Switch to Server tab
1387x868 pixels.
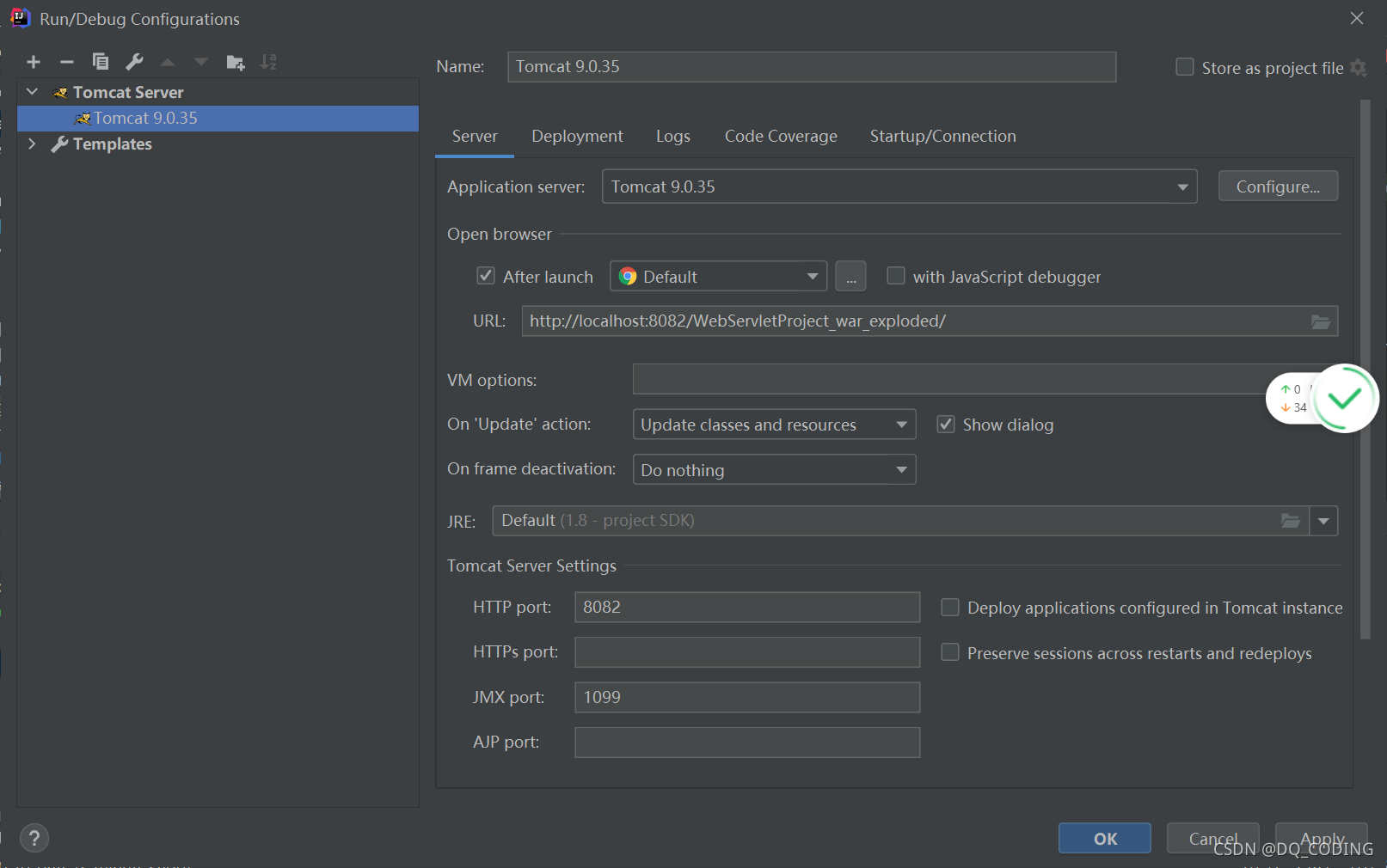475,137
